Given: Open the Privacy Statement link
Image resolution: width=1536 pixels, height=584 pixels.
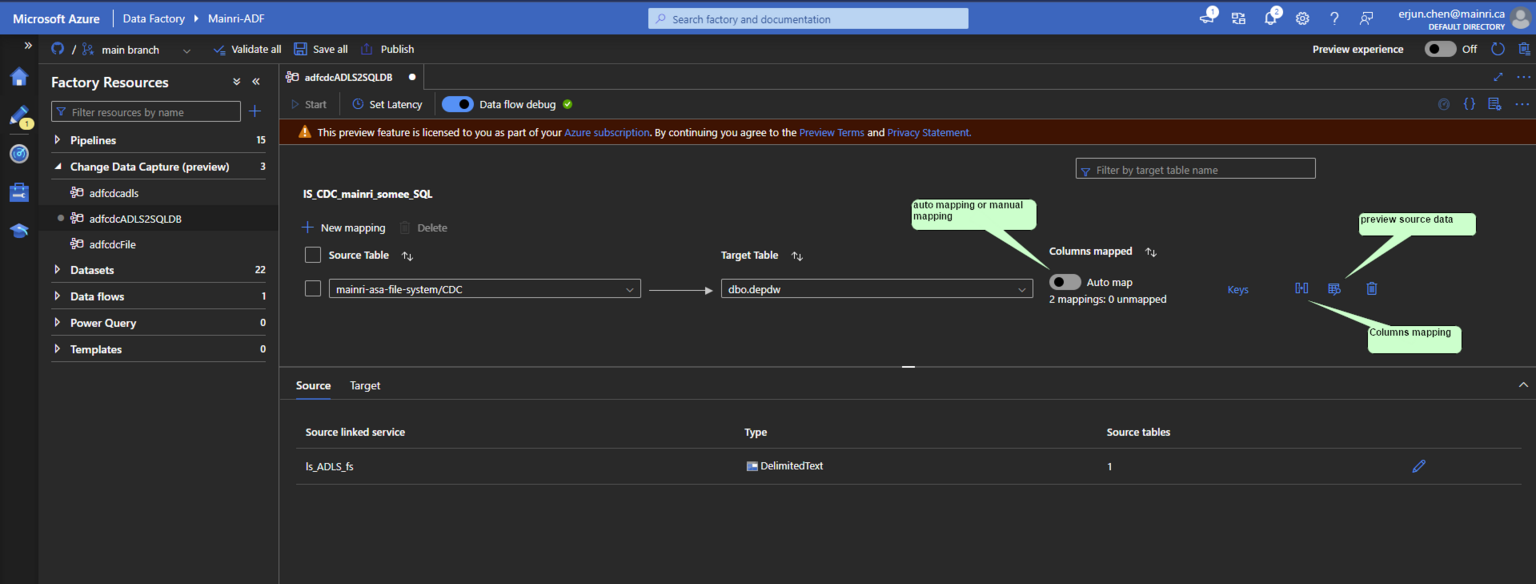Looking at the screenshot, I should 927,131.
